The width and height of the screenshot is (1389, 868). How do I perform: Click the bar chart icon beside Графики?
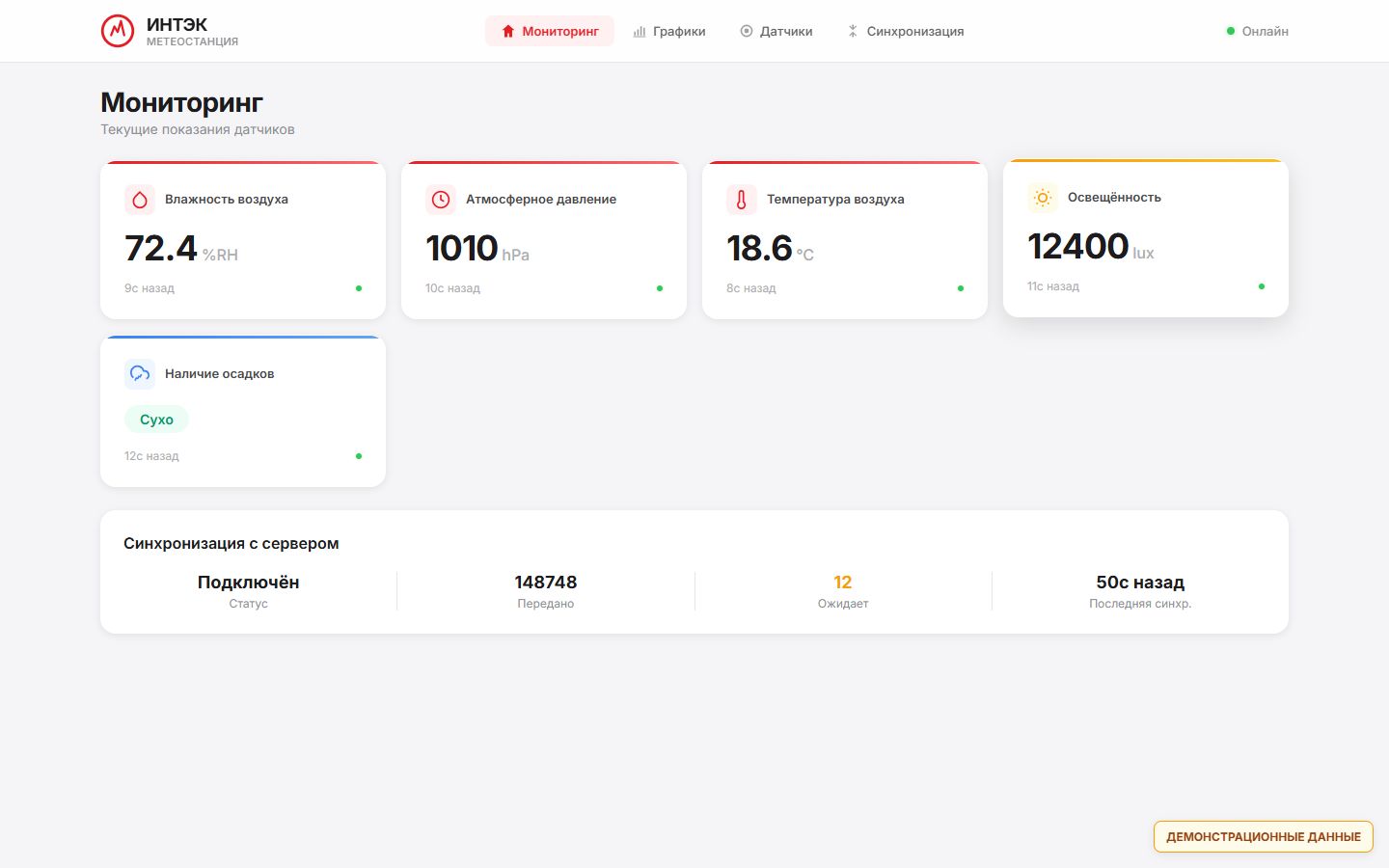639,31
